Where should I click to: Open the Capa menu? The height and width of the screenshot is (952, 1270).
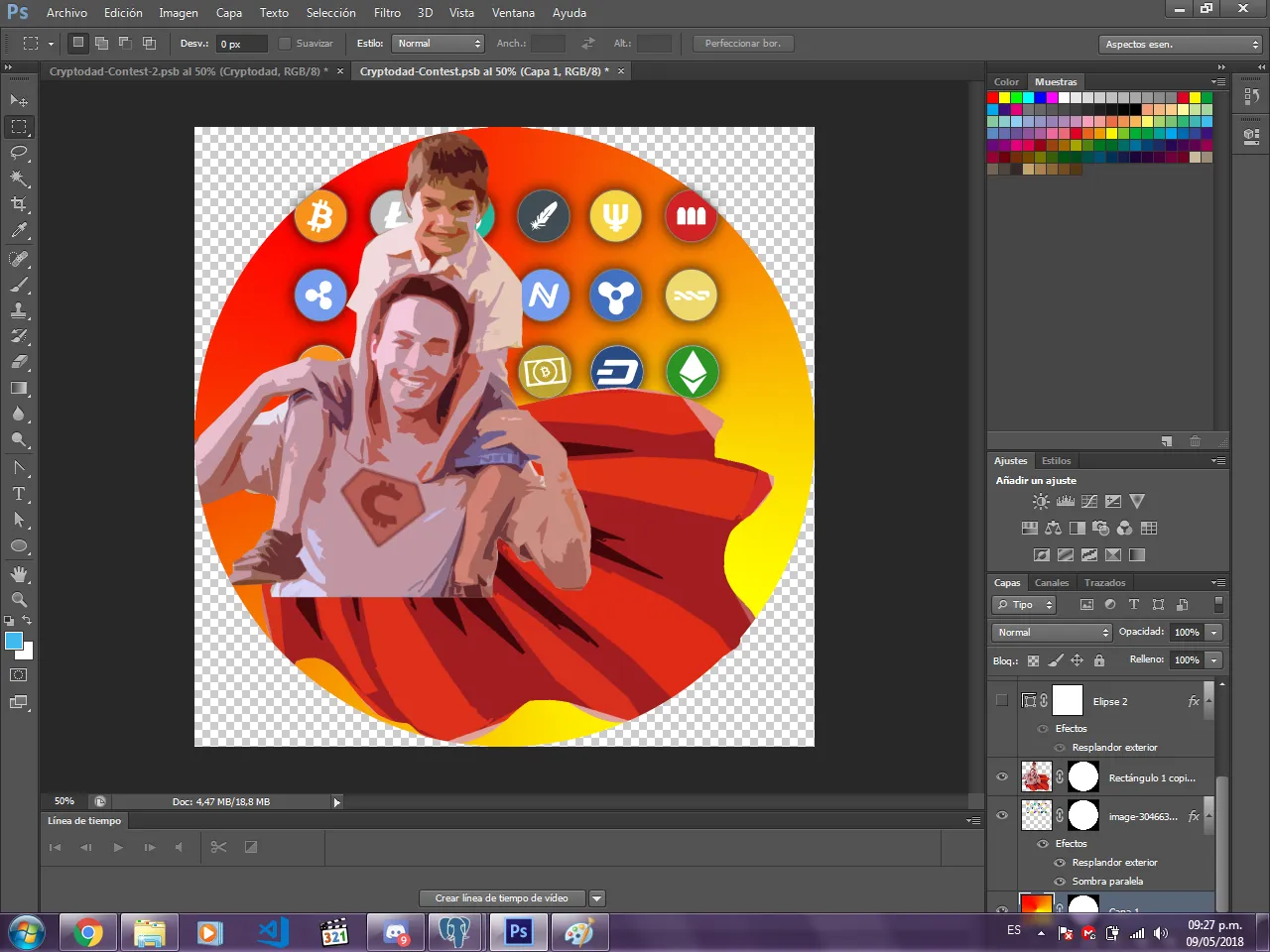pyautogui.click(x=229, y=13)
